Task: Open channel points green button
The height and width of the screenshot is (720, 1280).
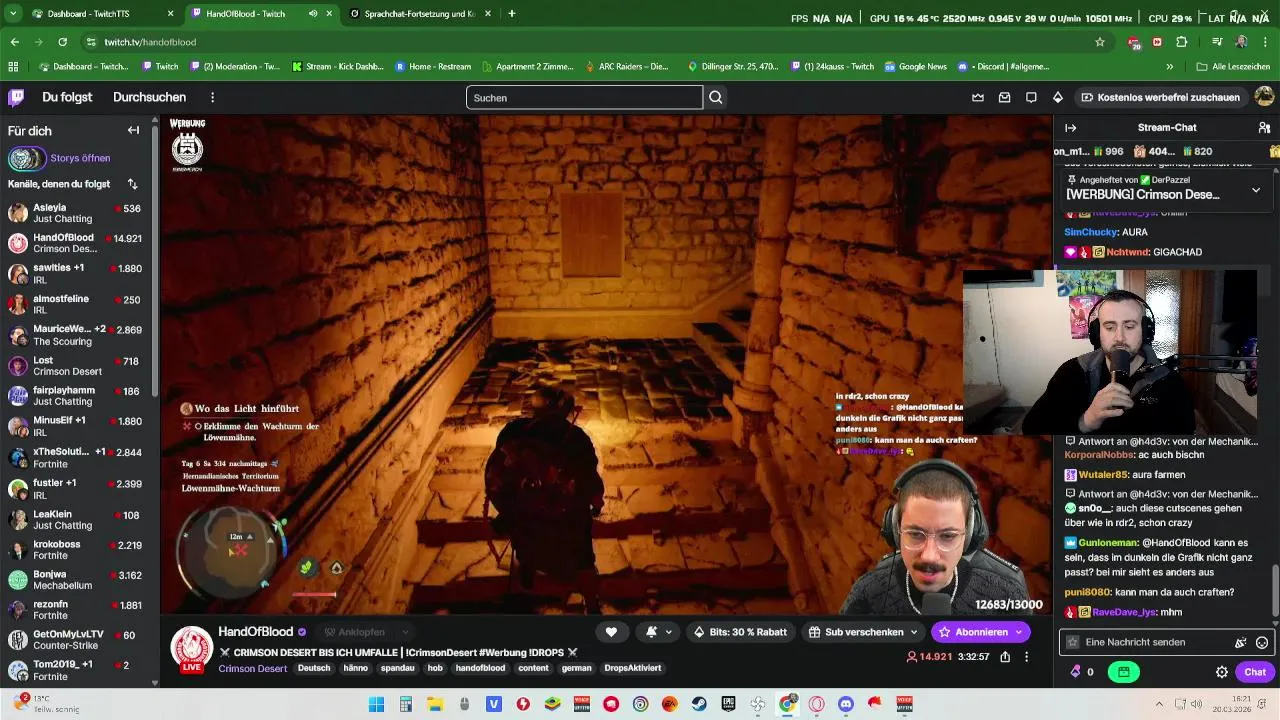Action: 1124,672
